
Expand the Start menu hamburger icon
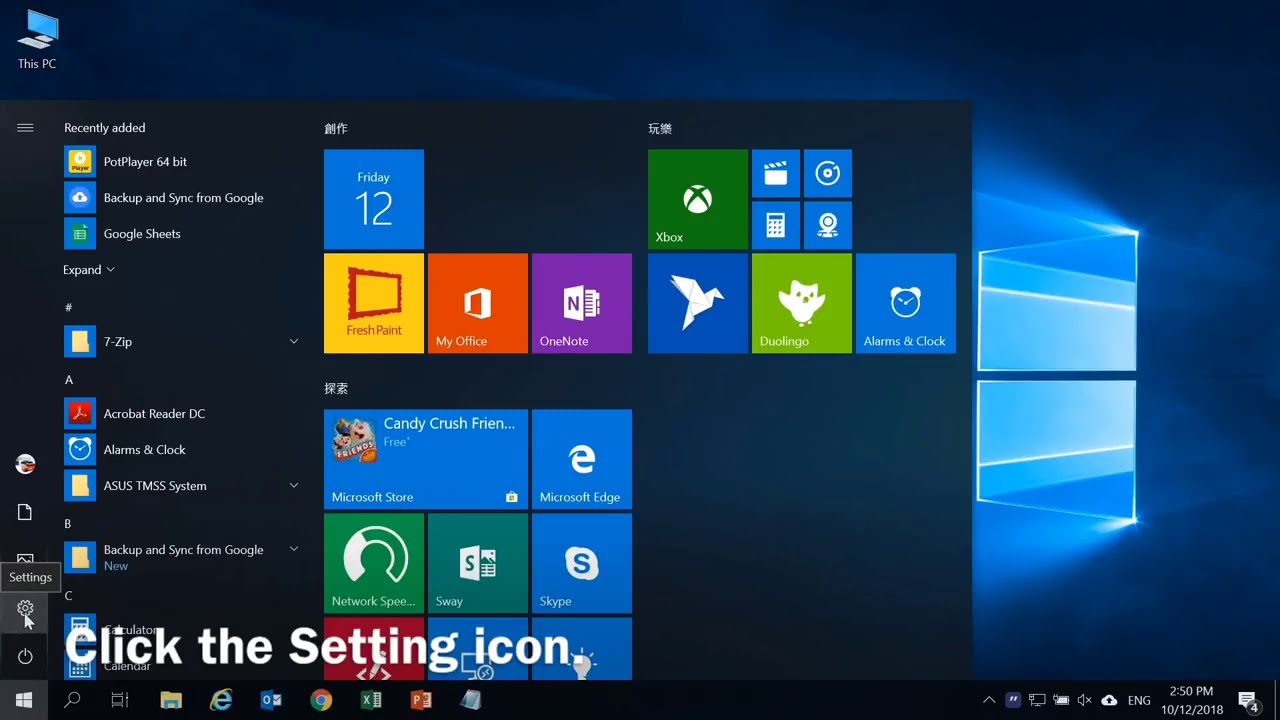click(25, 128)
